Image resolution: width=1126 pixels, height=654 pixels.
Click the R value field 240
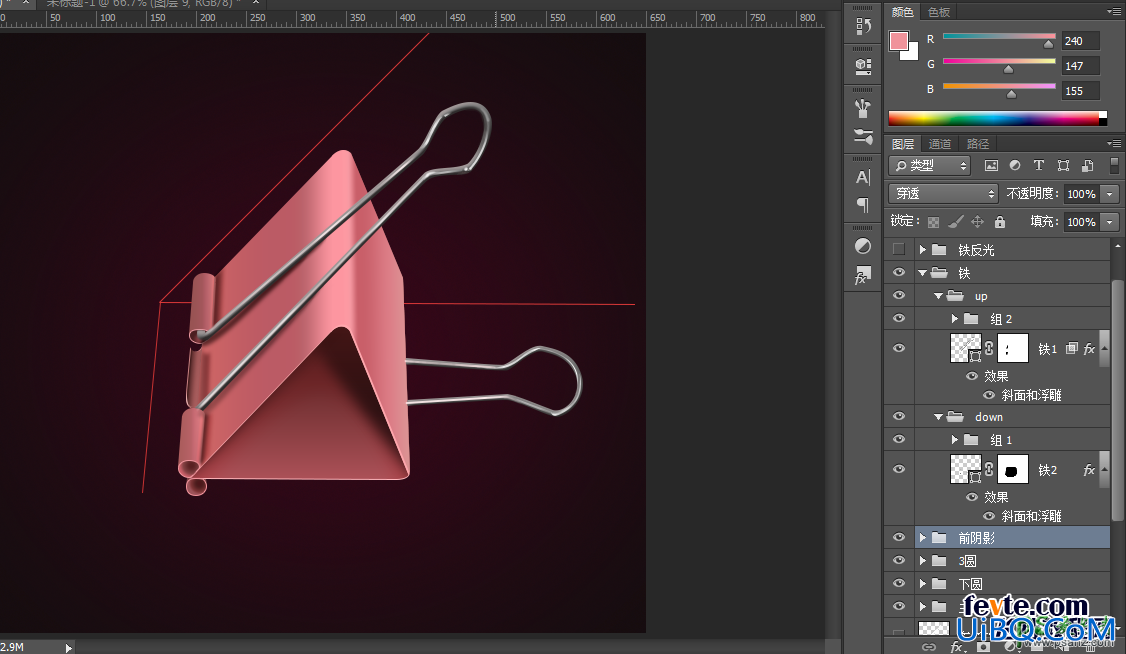pos(1080,41)
